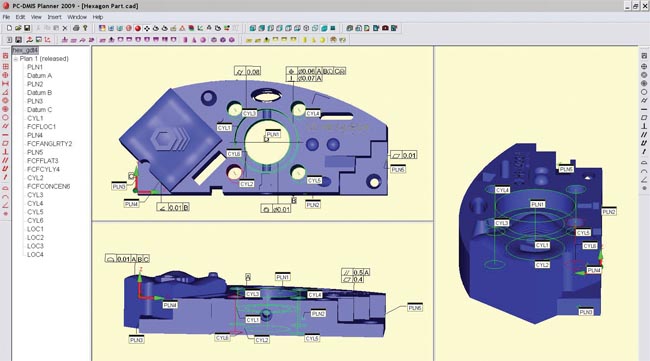
Task: Click the CYL4 label in the right 3D view
Action: click(502, 190)
